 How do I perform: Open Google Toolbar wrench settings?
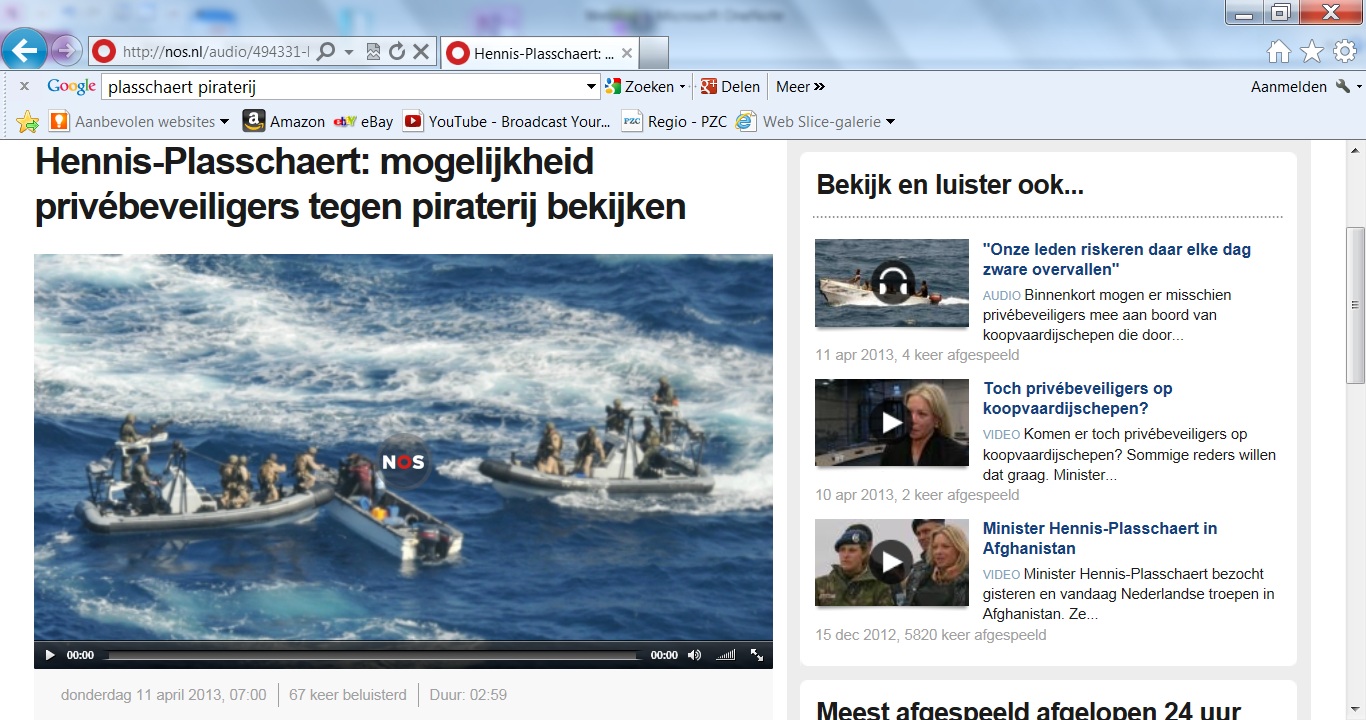[x=1343, y=87]
